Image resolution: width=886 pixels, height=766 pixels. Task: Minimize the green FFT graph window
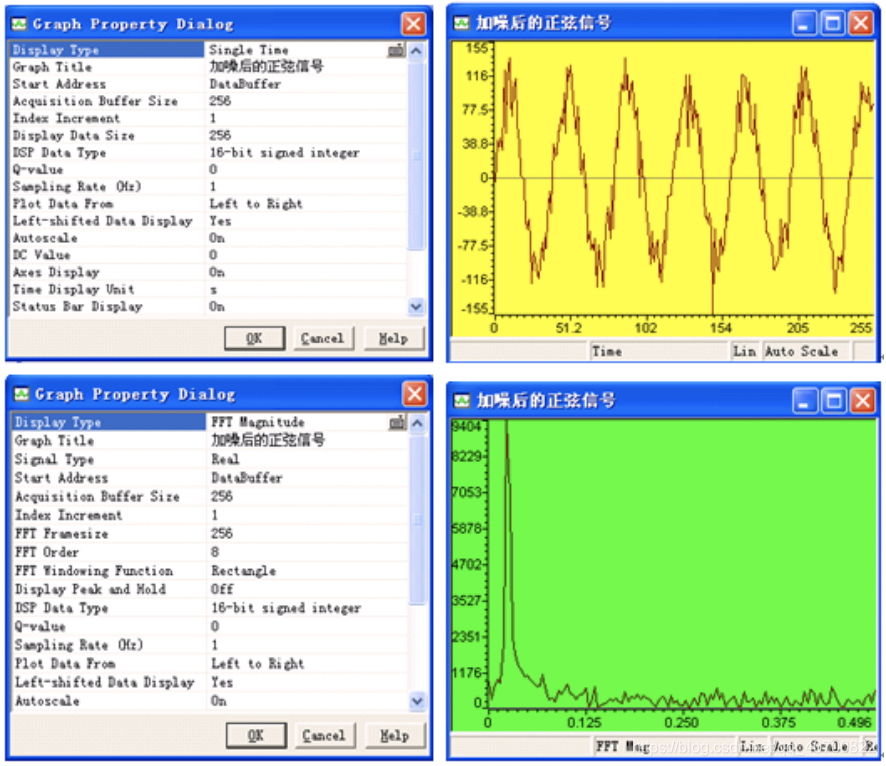pos(805,401)
